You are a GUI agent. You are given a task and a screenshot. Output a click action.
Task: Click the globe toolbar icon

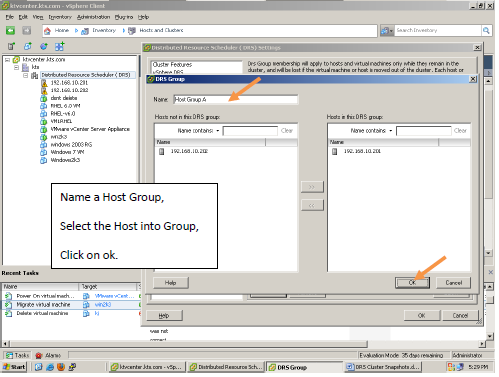click(x=44, y=46)
